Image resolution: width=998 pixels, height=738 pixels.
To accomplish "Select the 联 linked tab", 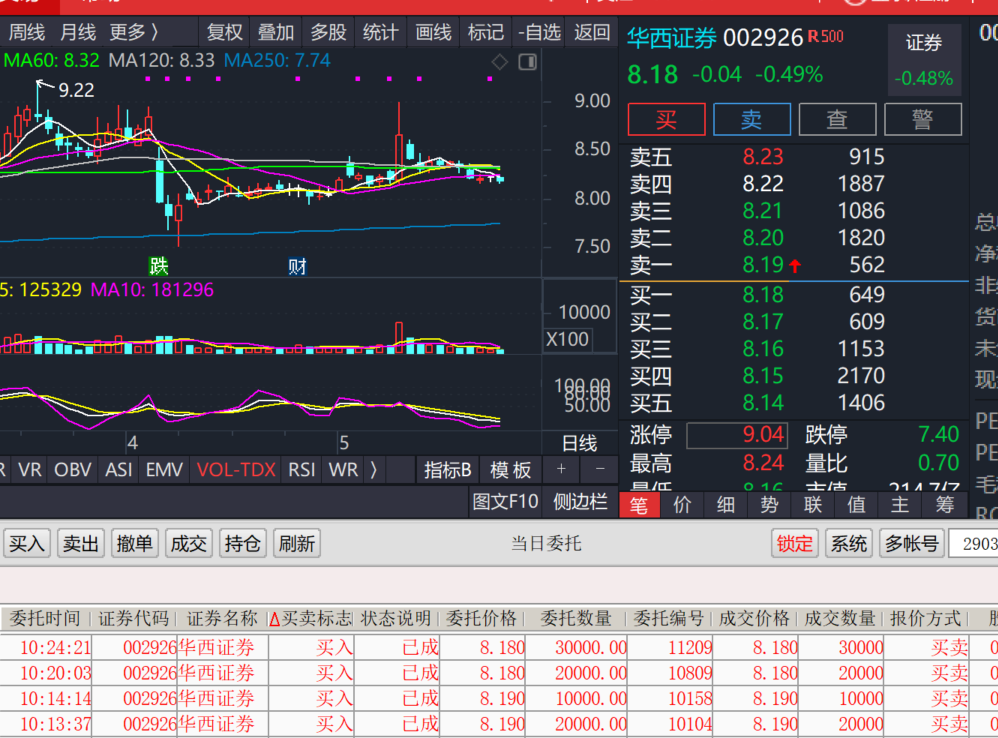I will point(813,505).
